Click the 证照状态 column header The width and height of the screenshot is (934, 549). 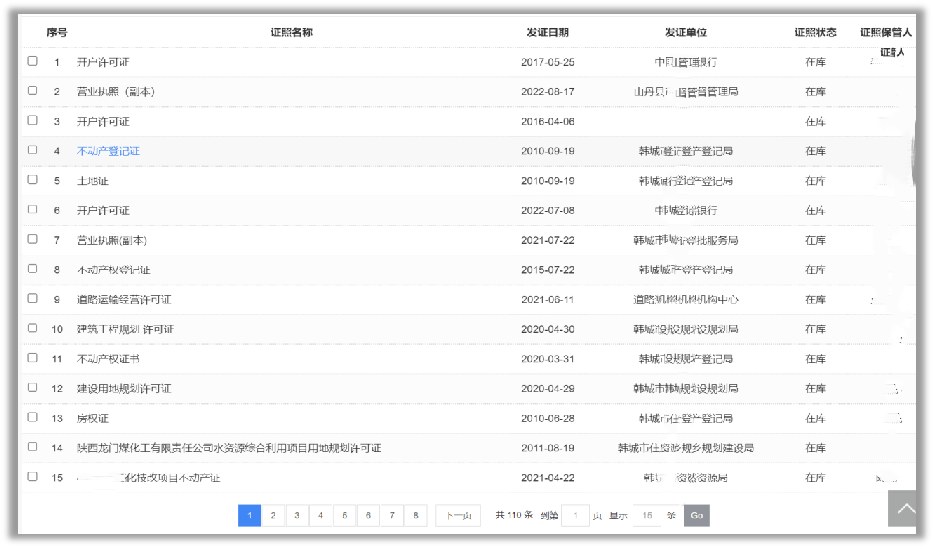pos(815,33)
